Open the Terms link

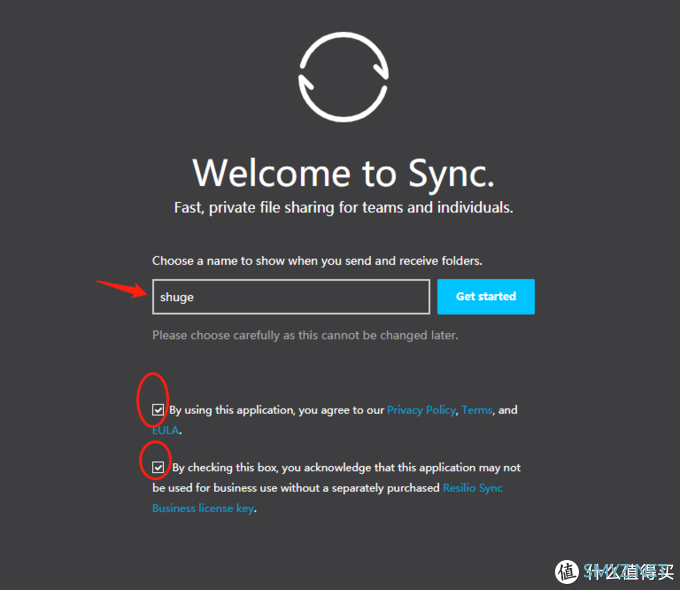[477, 410]
